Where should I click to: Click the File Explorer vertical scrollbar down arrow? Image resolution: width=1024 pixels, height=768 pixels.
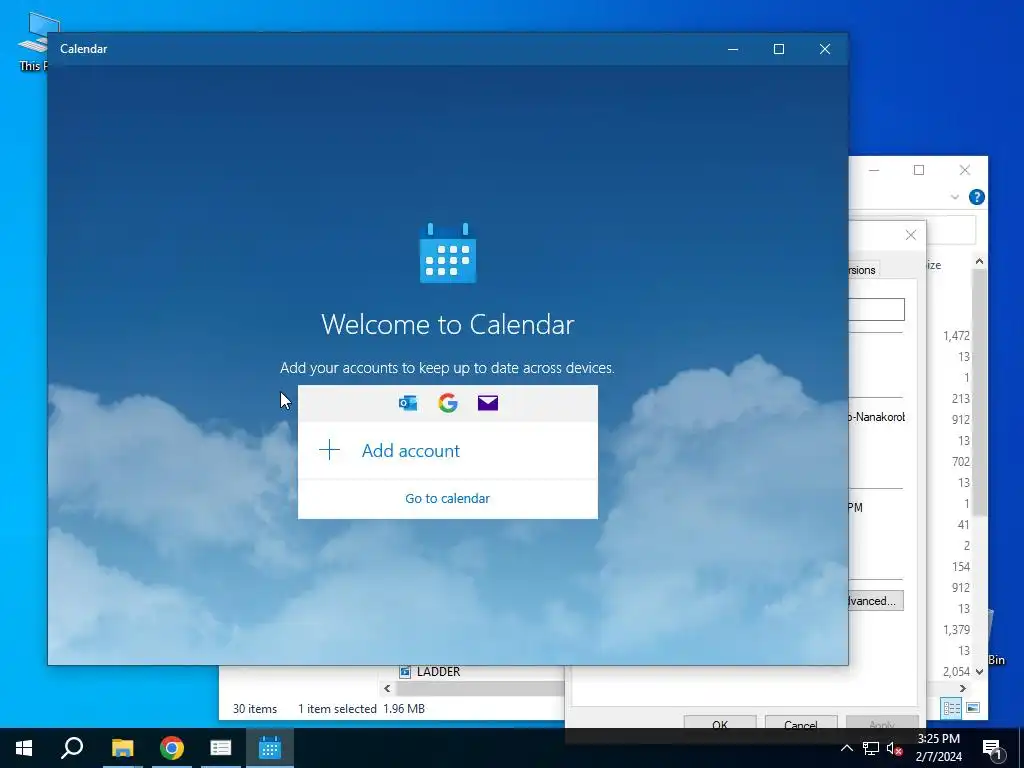click(979, 671)
